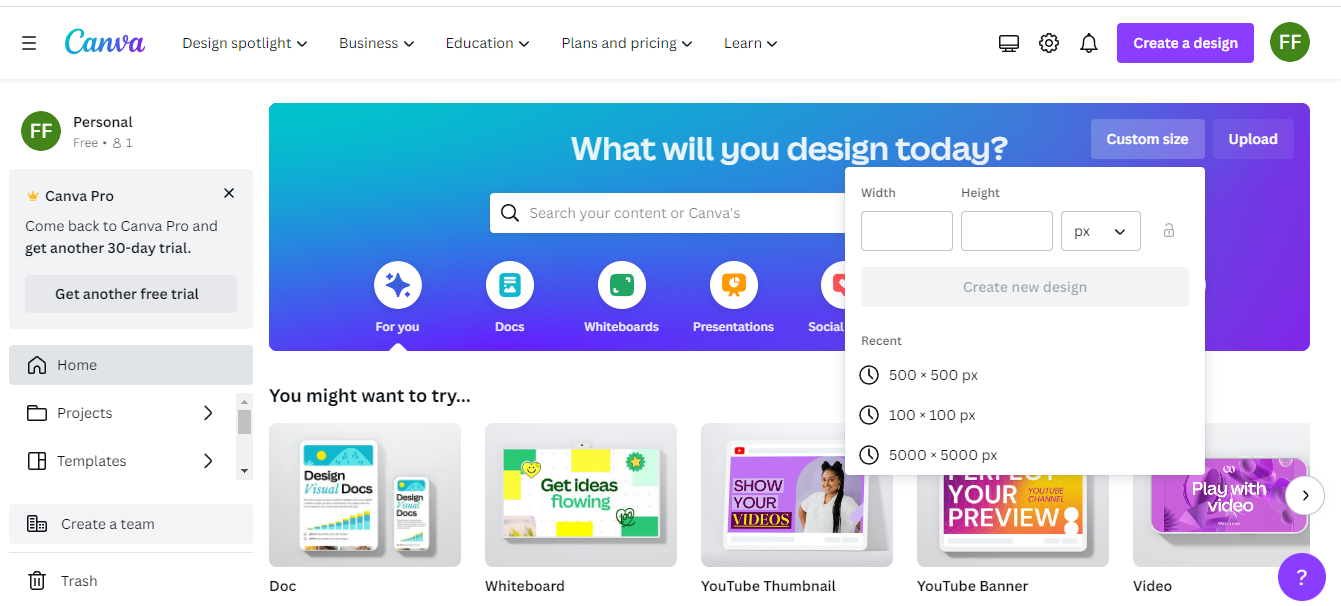Expand the Templates sidebar chevron
Viewport: 1341px width, 606px height.
(x=208, y=461)
